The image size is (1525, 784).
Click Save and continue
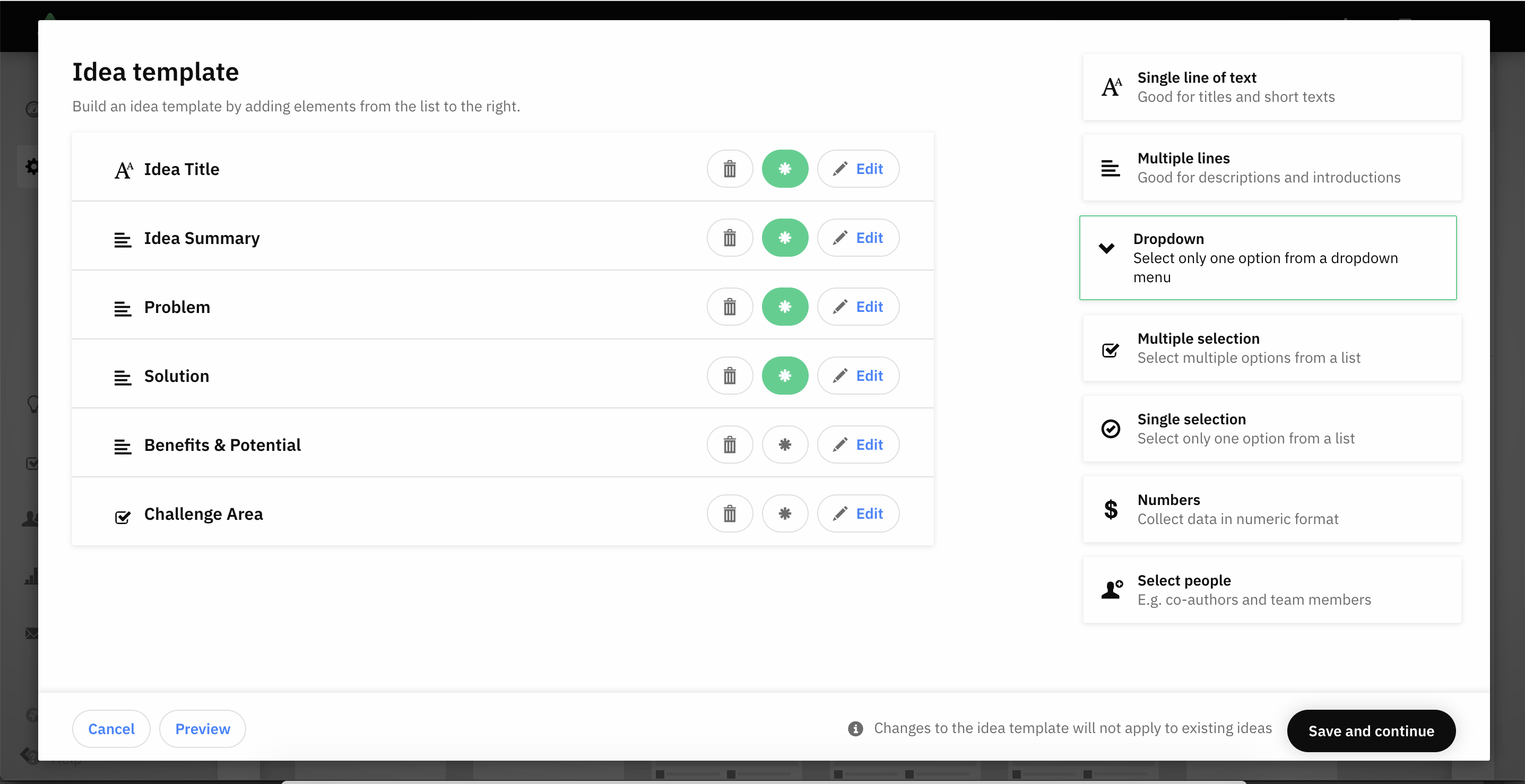pyautogui.click(x=1371, y=731)
